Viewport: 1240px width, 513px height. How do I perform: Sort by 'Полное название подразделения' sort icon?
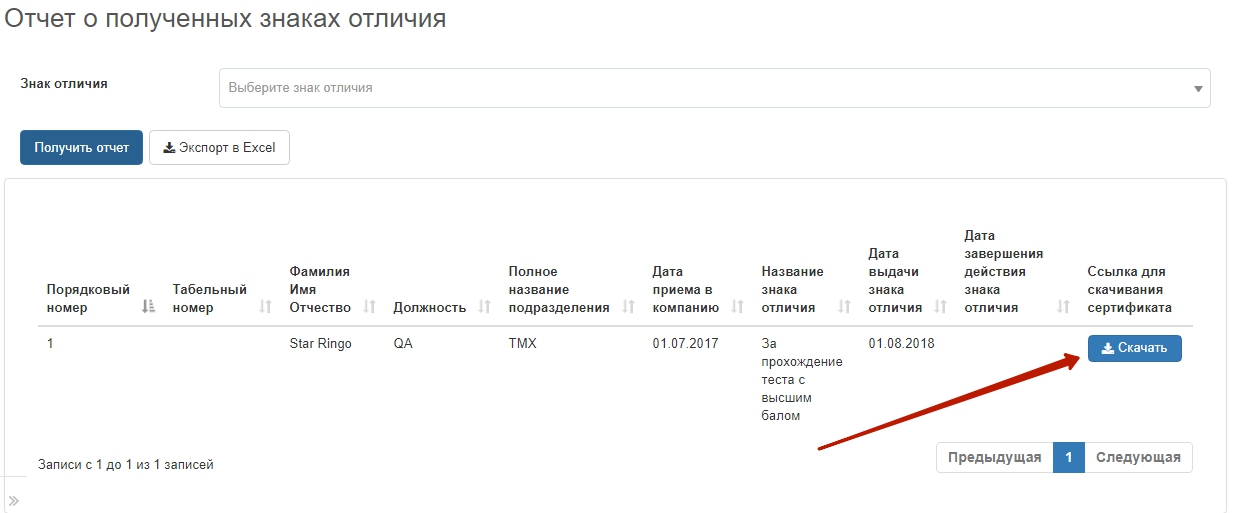(x=628, y=307)
